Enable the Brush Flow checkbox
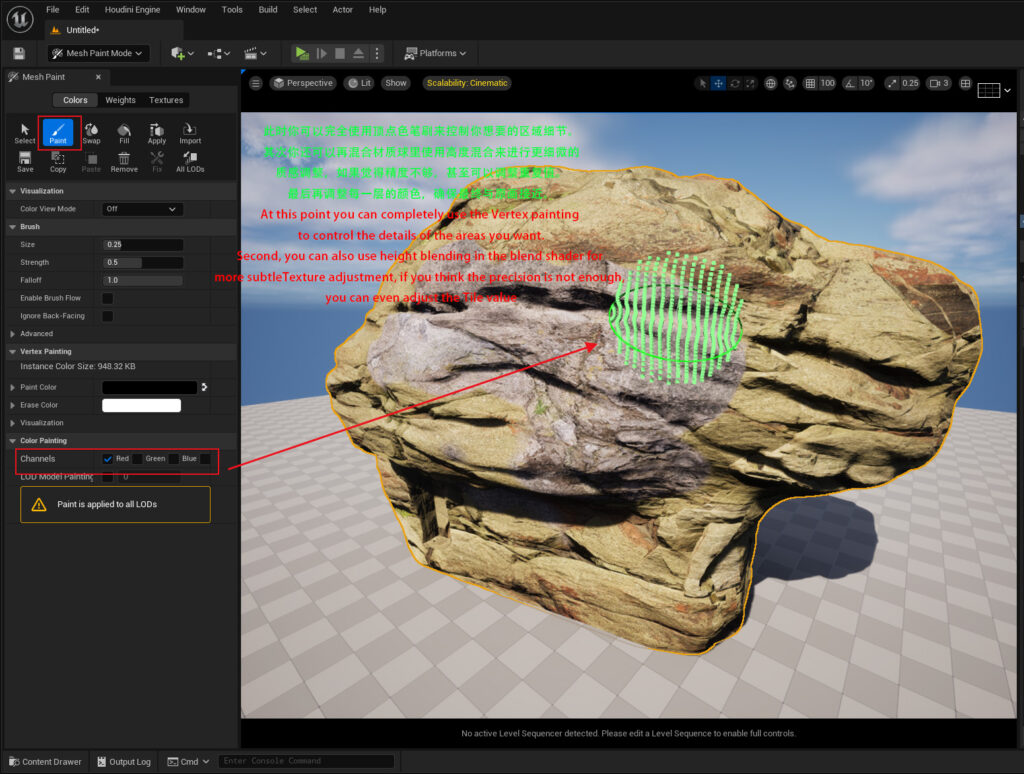 click(108, 298)
